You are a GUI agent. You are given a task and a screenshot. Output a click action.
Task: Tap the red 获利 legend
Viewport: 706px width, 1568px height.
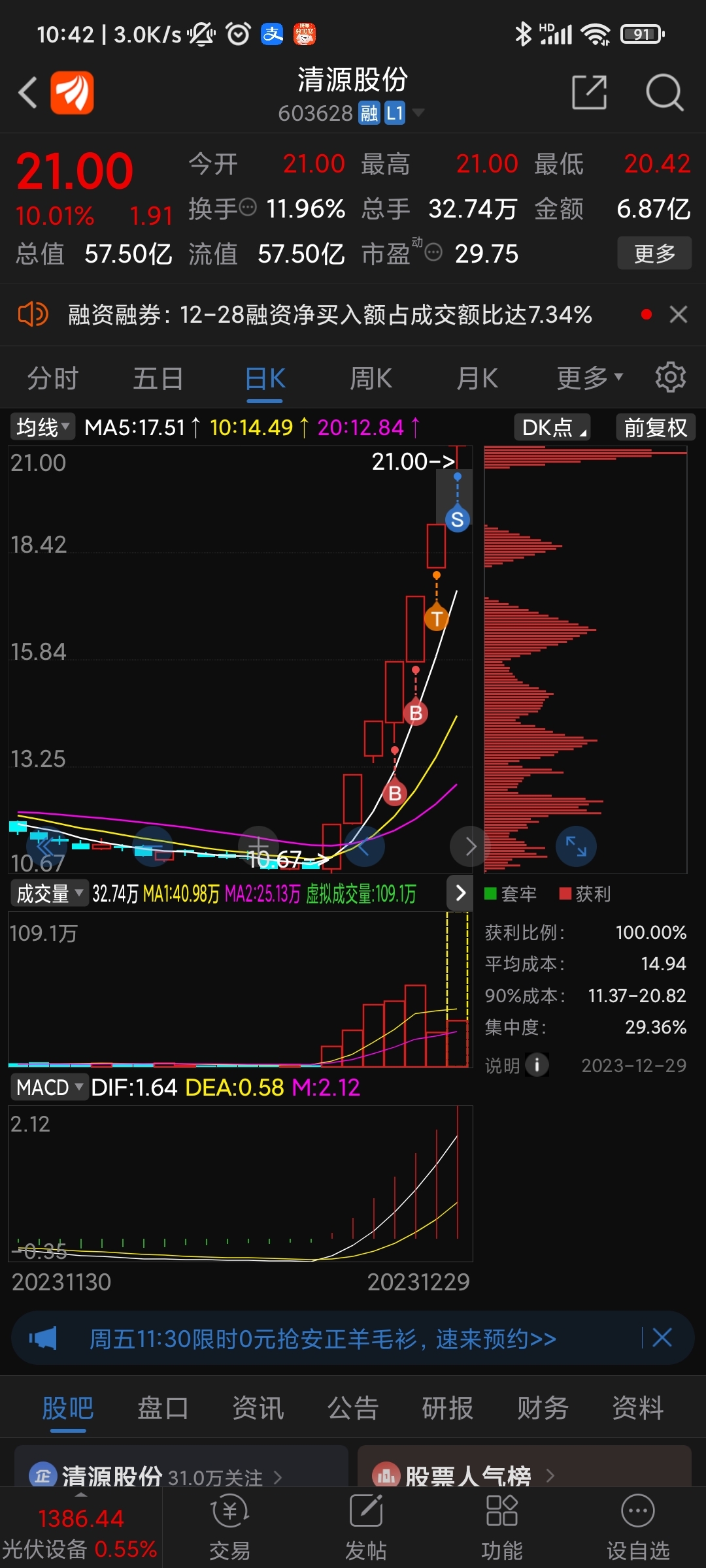(x=585, y=894)
